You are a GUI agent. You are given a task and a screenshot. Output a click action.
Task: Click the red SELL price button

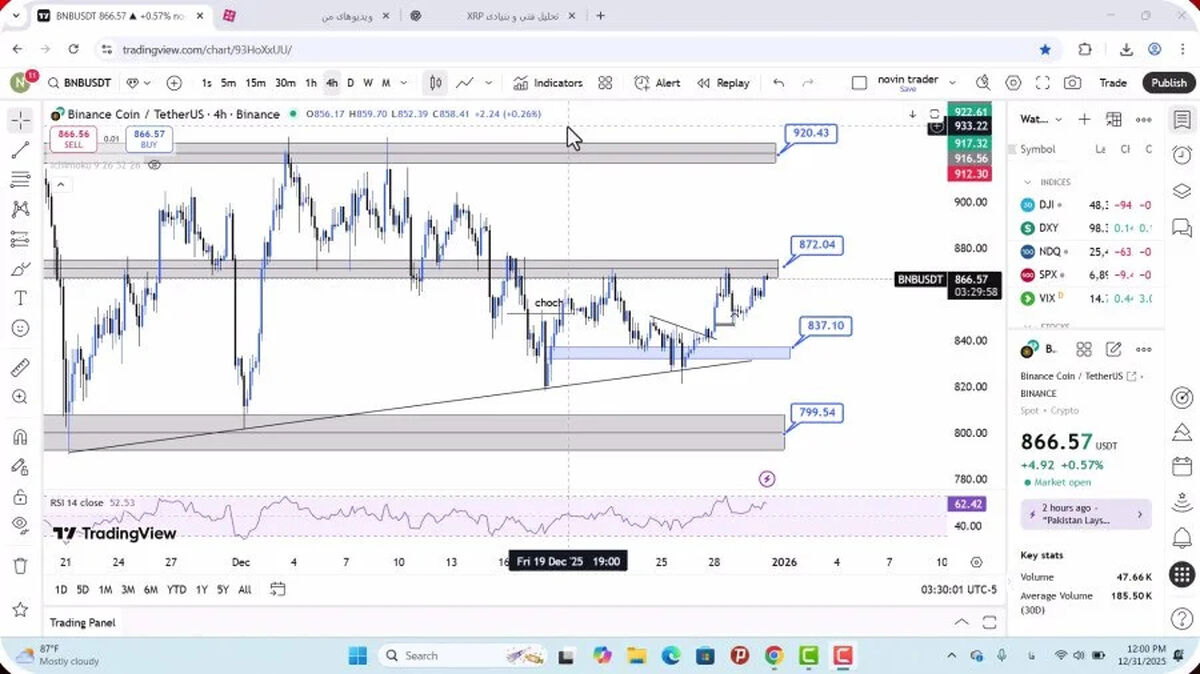(74, 139)
